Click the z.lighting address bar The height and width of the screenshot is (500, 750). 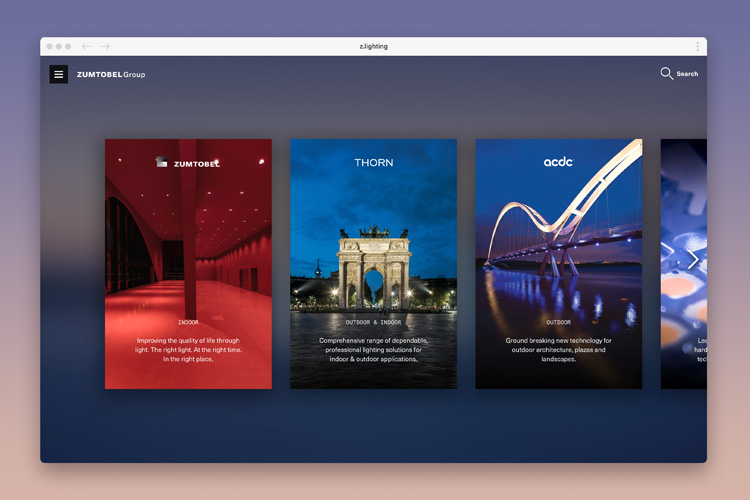click(374, 46)
